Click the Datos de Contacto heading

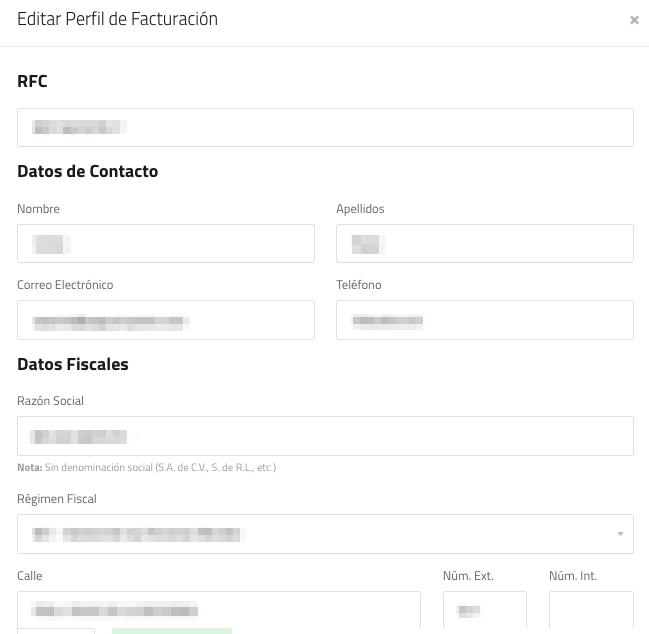click(x=88, y=171)
